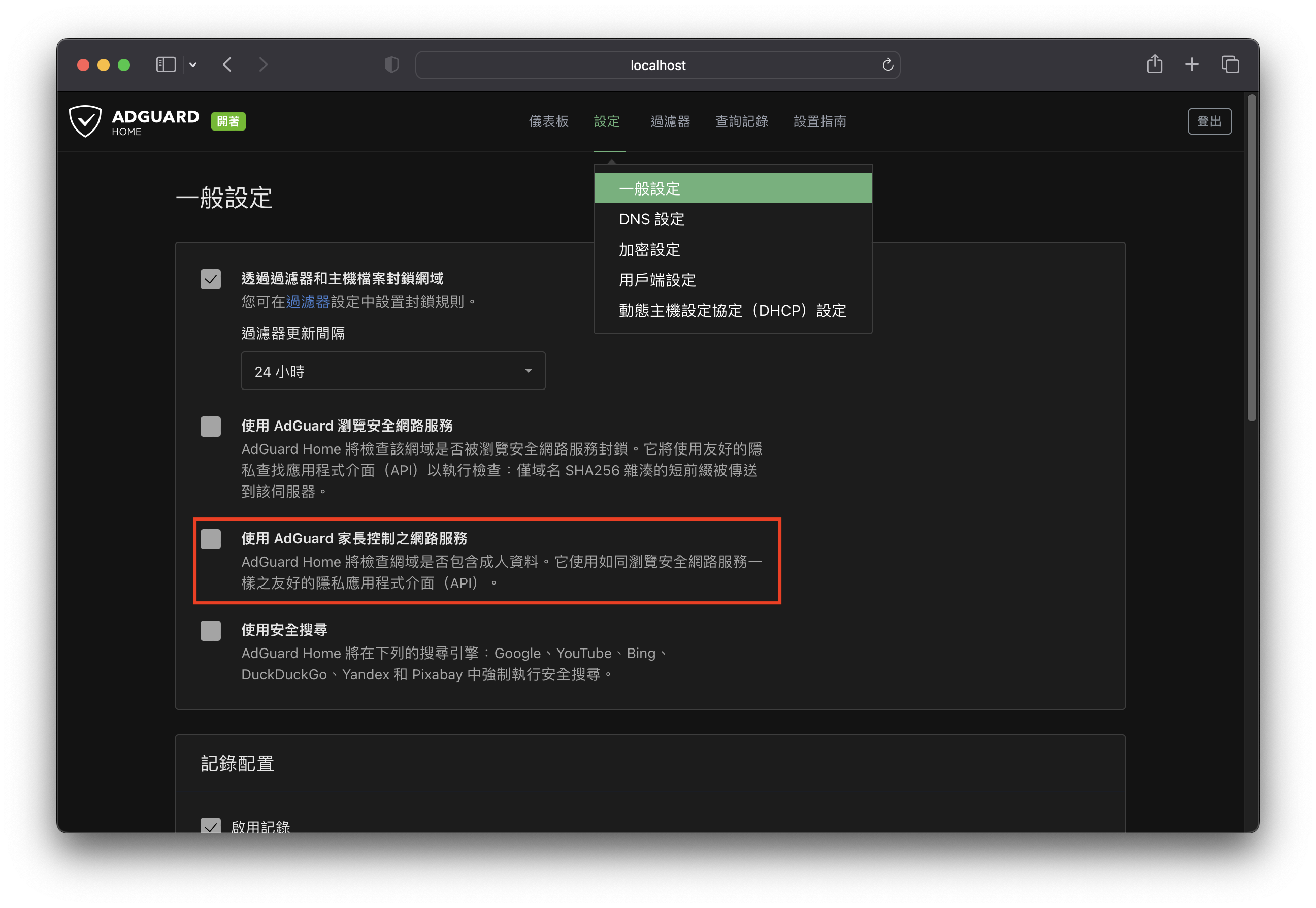This screenshot has width=1316, height=908.
Task: Go forward with the browser forward arrow
Action: point(263,65)
